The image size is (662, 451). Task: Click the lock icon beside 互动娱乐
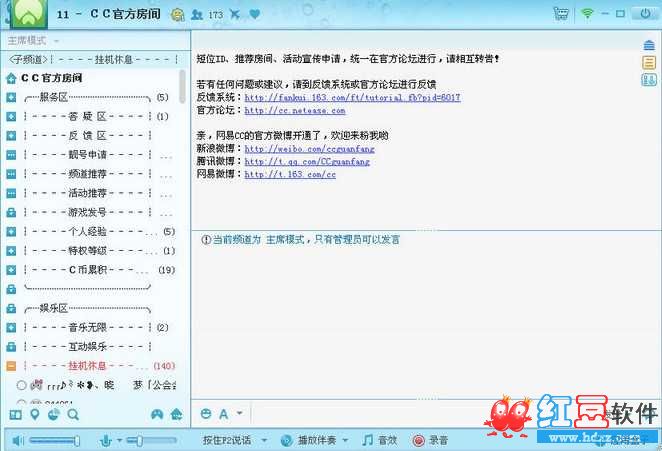point(11,347)
